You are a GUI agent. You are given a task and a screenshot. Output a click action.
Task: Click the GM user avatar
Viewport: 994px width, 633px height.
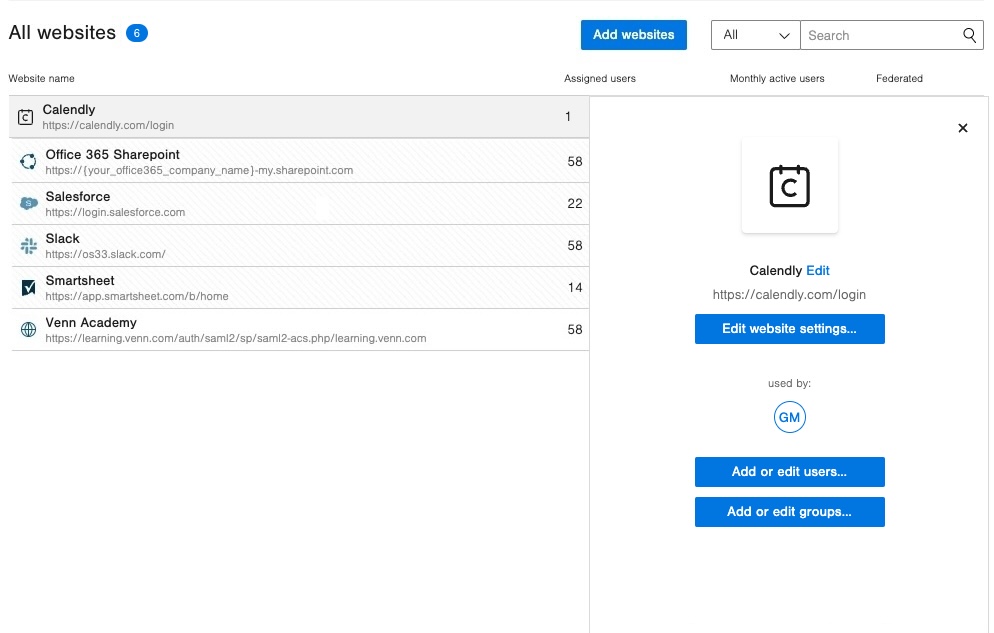click(x=789, y=417)
